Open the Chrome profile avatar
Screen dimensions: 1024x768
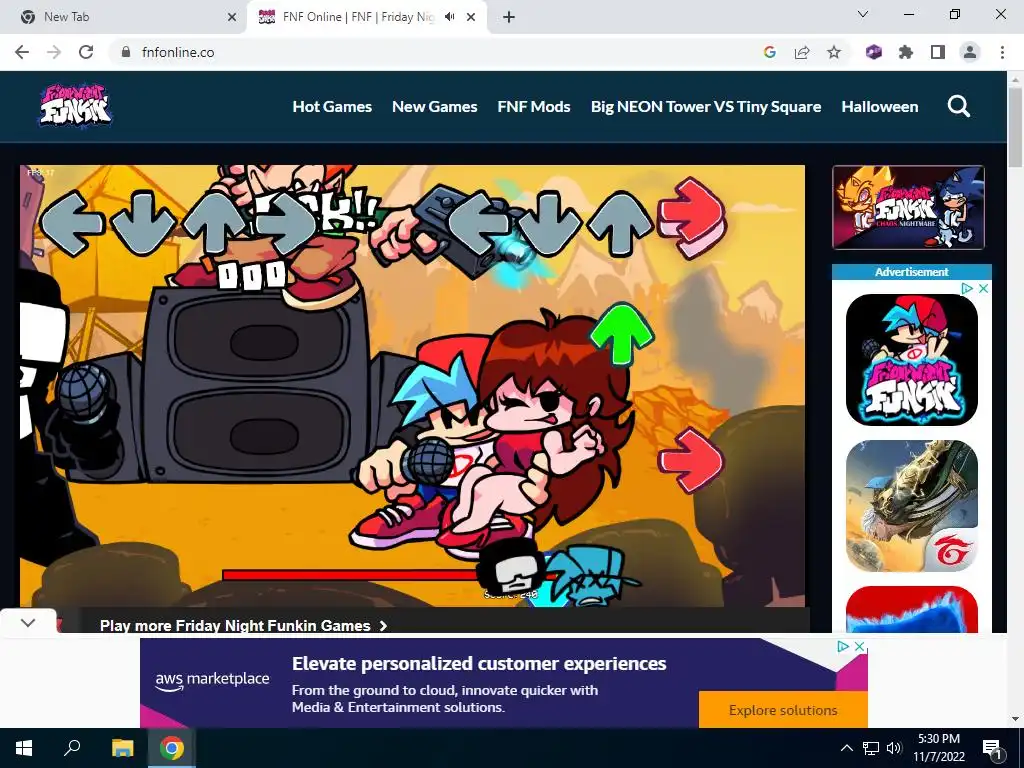pyautogui.click(x=970, y=52)
